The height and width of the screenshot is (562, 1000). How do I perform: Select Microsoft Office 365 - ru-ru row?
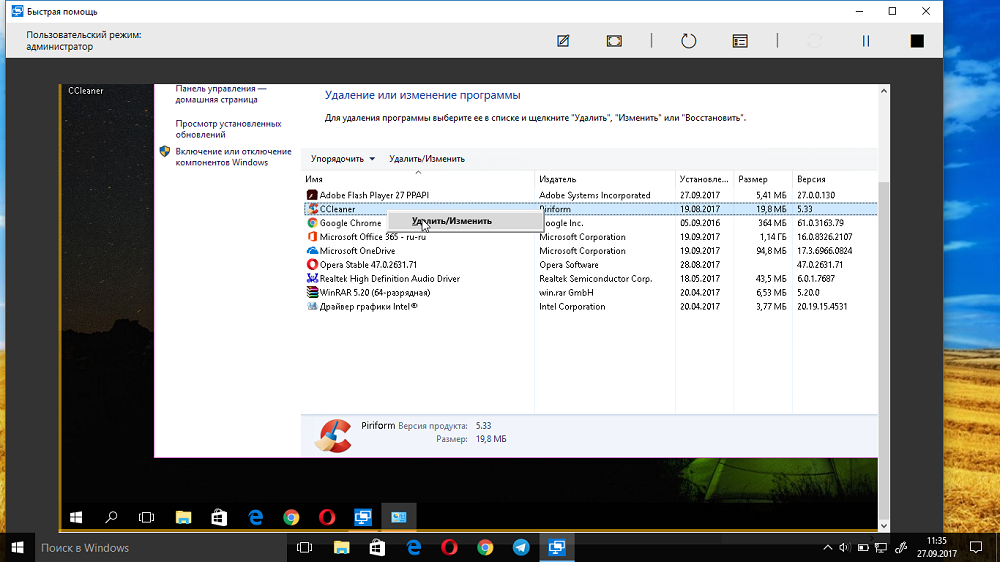pyautogui.click(x=590, y=237)
